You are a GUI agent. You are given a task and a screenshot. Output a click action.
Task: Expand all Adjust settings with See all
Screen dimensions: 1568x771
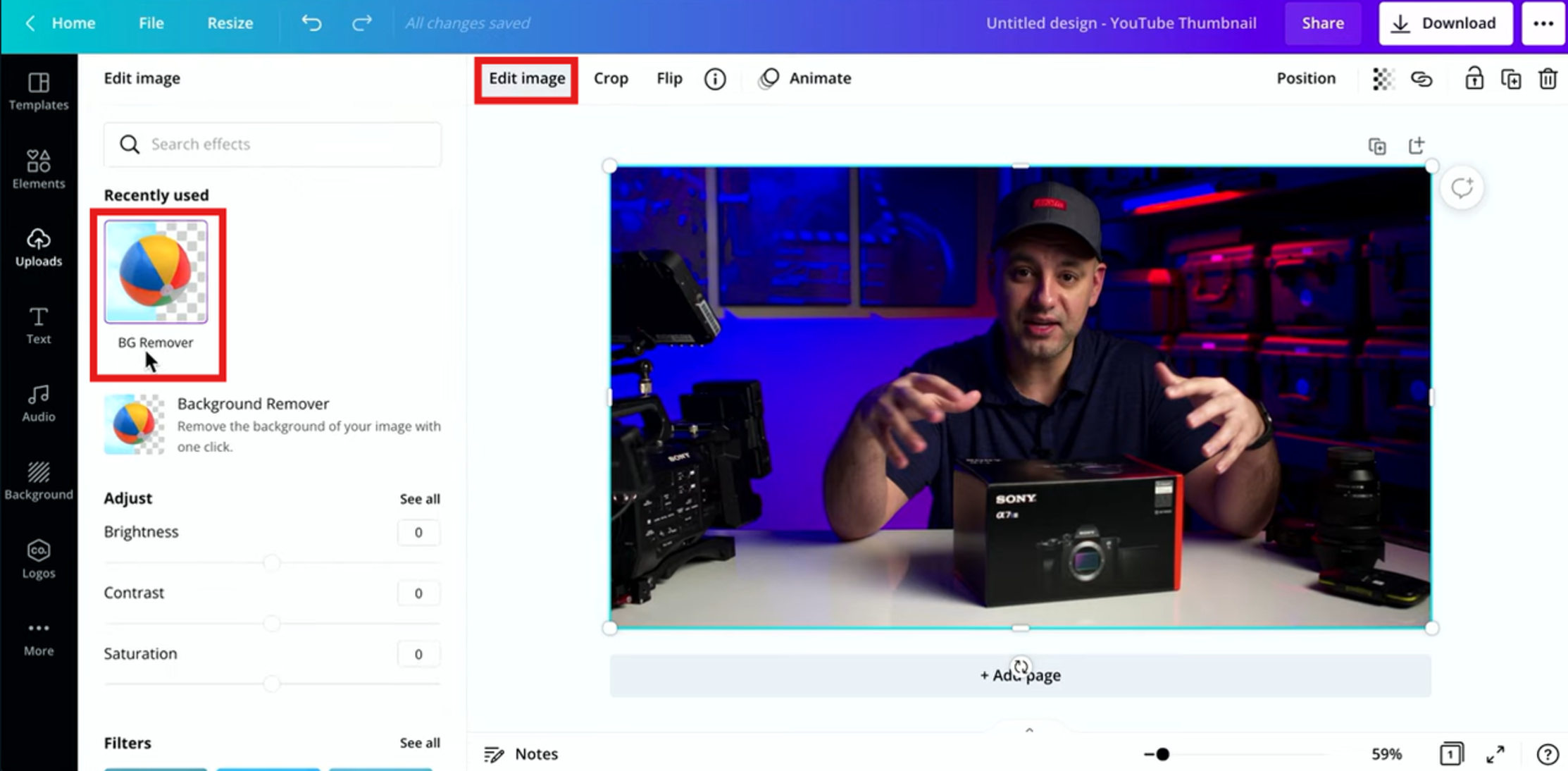(420, 499)
